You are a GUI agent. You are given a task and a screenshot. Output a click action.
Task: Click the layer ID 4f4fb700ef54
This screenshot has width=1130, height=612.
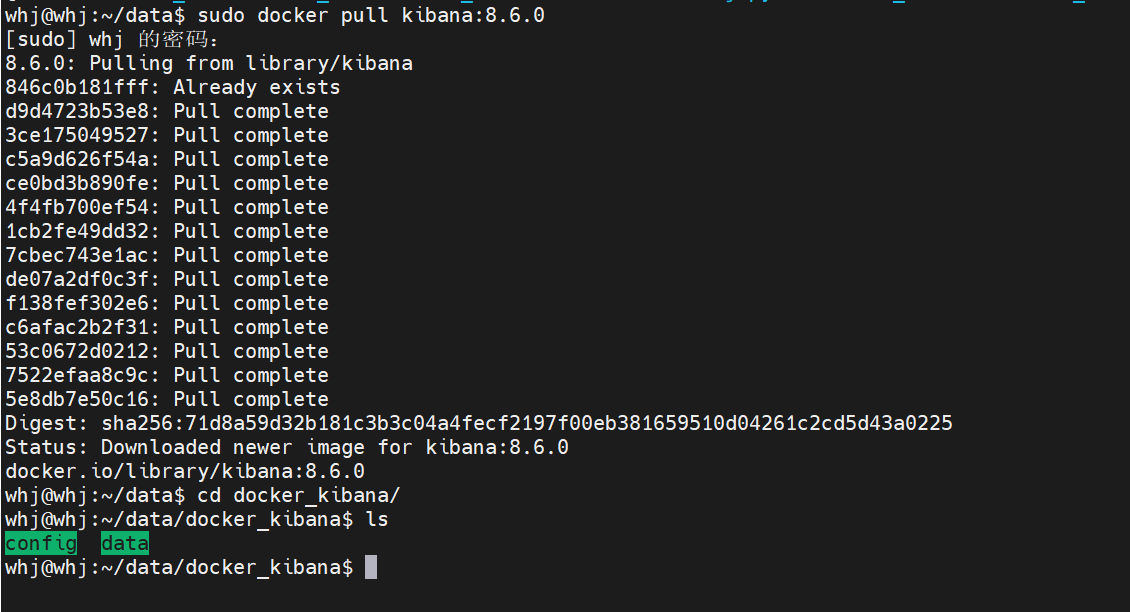[77, 207]
